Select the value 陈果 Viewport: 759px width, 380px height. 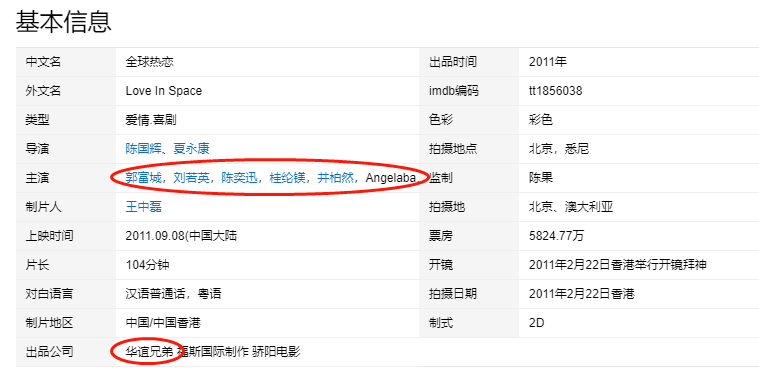pos(541,178)
